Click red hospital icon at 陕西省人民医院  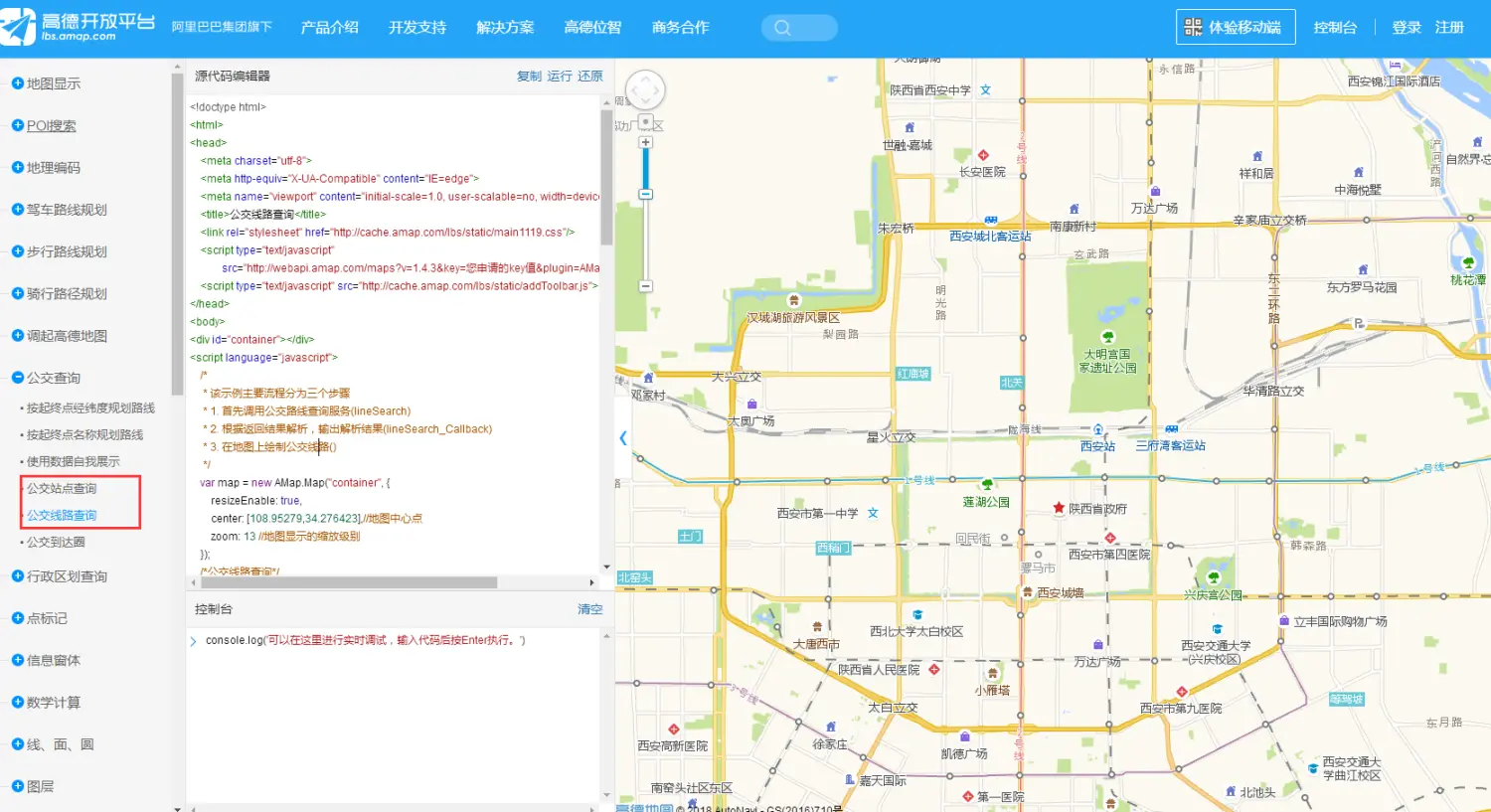933,670
